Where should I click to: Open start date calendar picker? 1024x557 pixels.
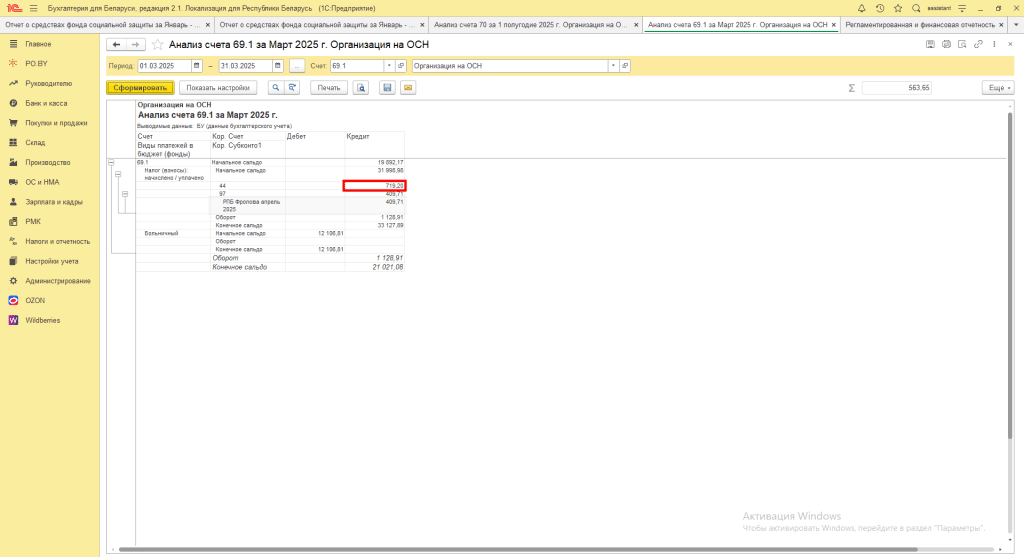[x=196, y=66]
